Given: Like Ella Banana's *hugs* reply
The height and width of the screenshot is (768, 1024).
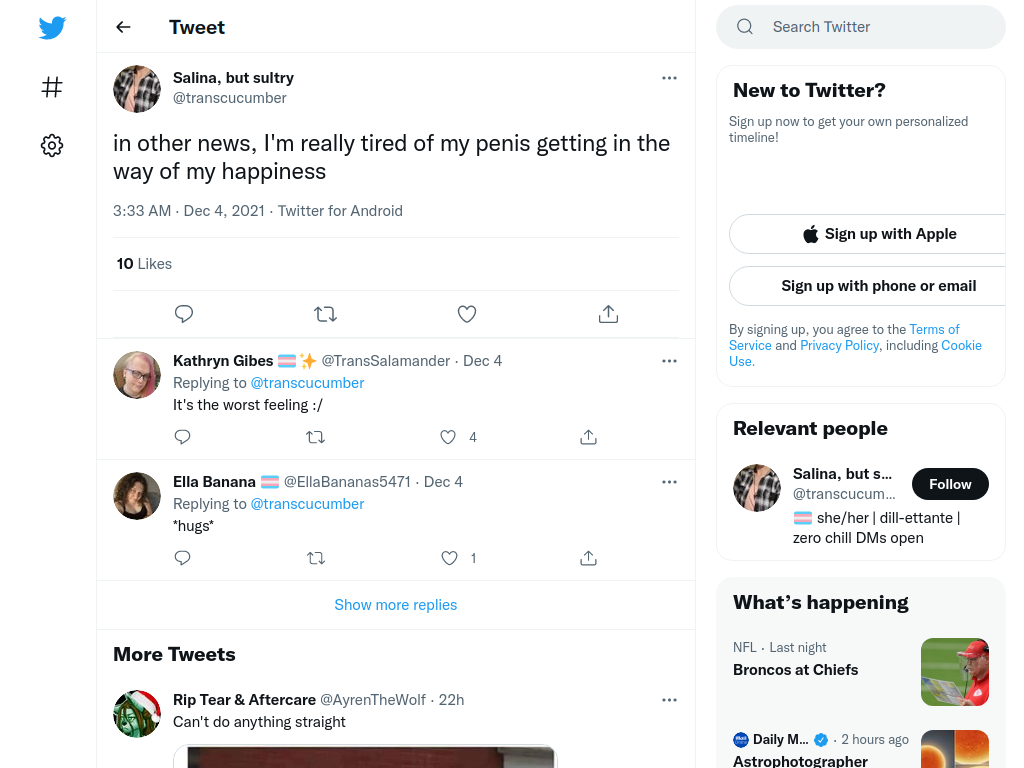Looking at the screenshot, I should tap(449, 558).
